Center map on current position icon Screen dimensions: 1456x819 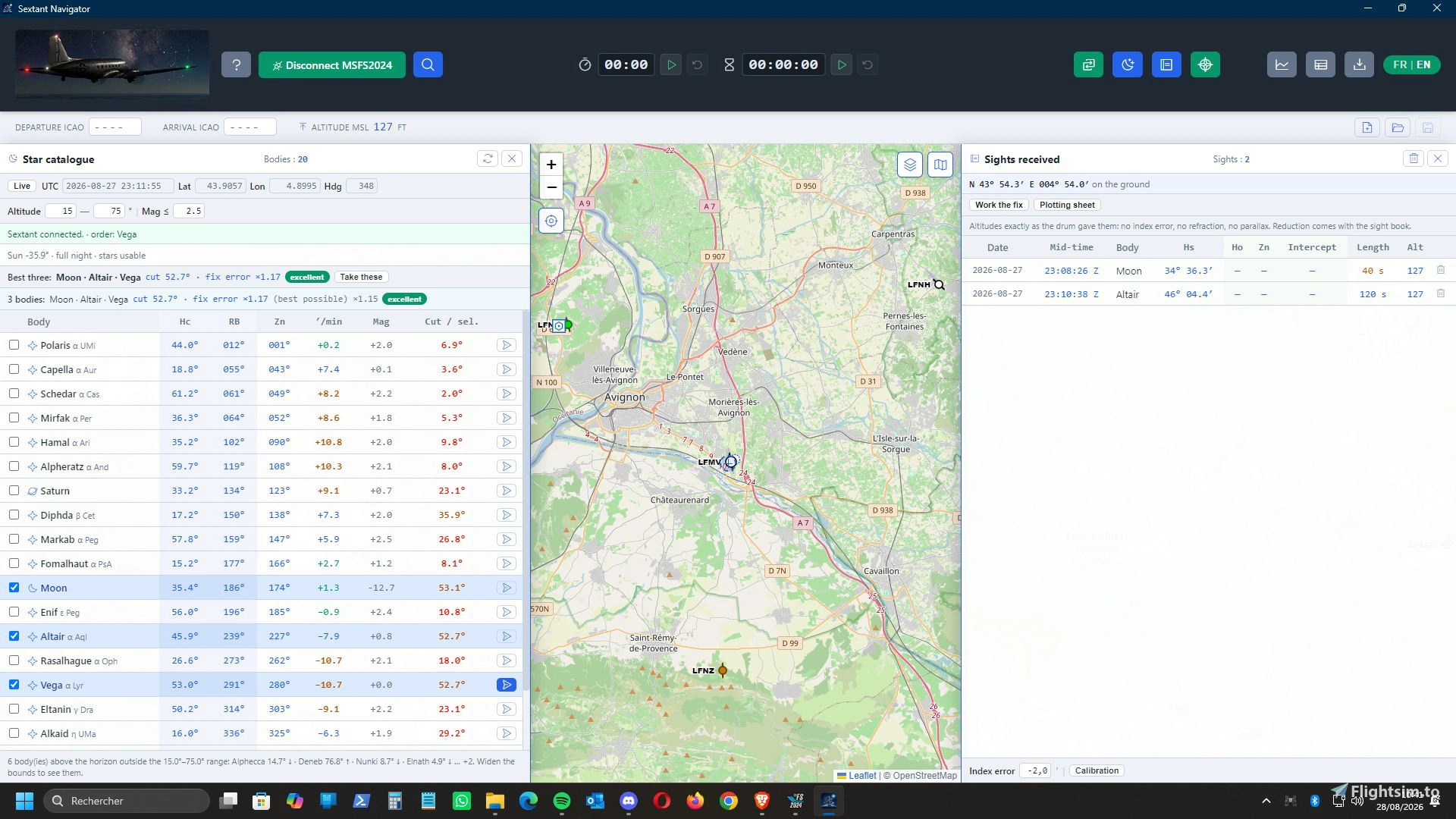(x=551, y=221)
